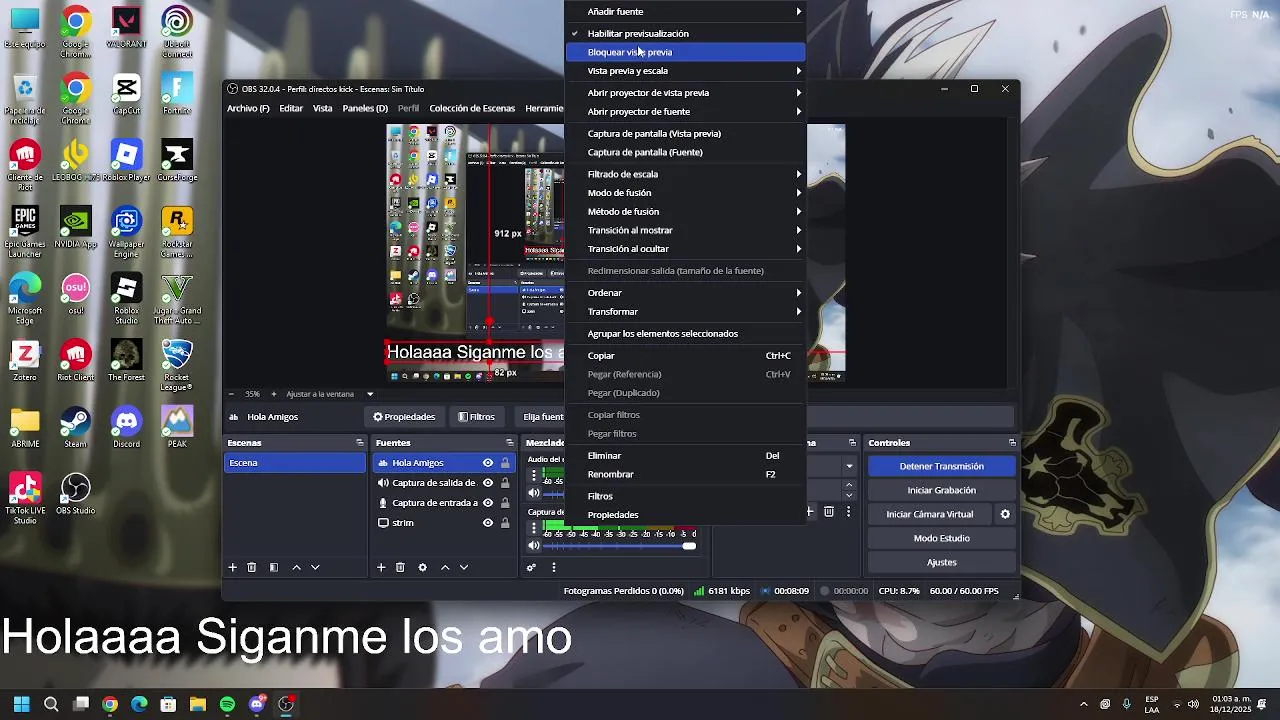Choose Copiar in the context menu
This screenshot has height=720, width=1280.
point(686,355)
